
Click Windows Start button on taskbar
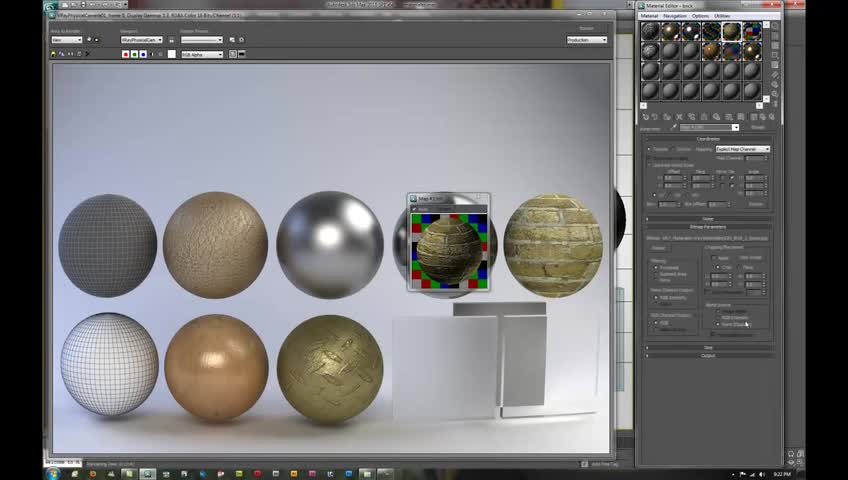point(53,474)
